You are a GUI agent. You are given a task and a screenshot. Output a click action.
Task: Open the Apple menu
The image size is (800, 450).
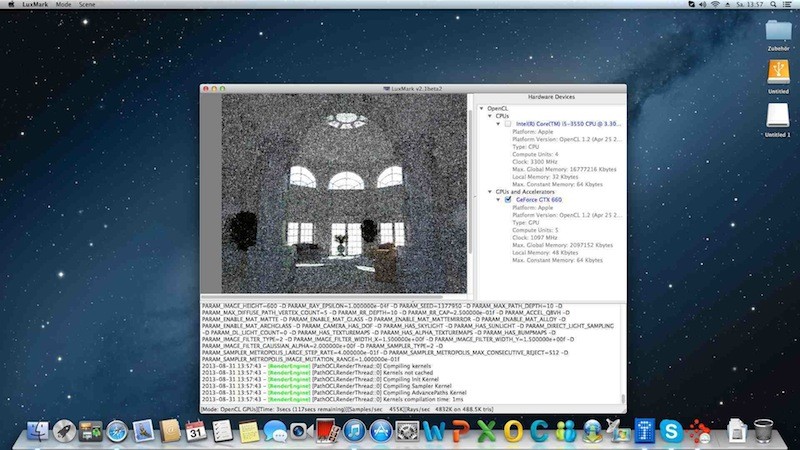pos(11,4)
